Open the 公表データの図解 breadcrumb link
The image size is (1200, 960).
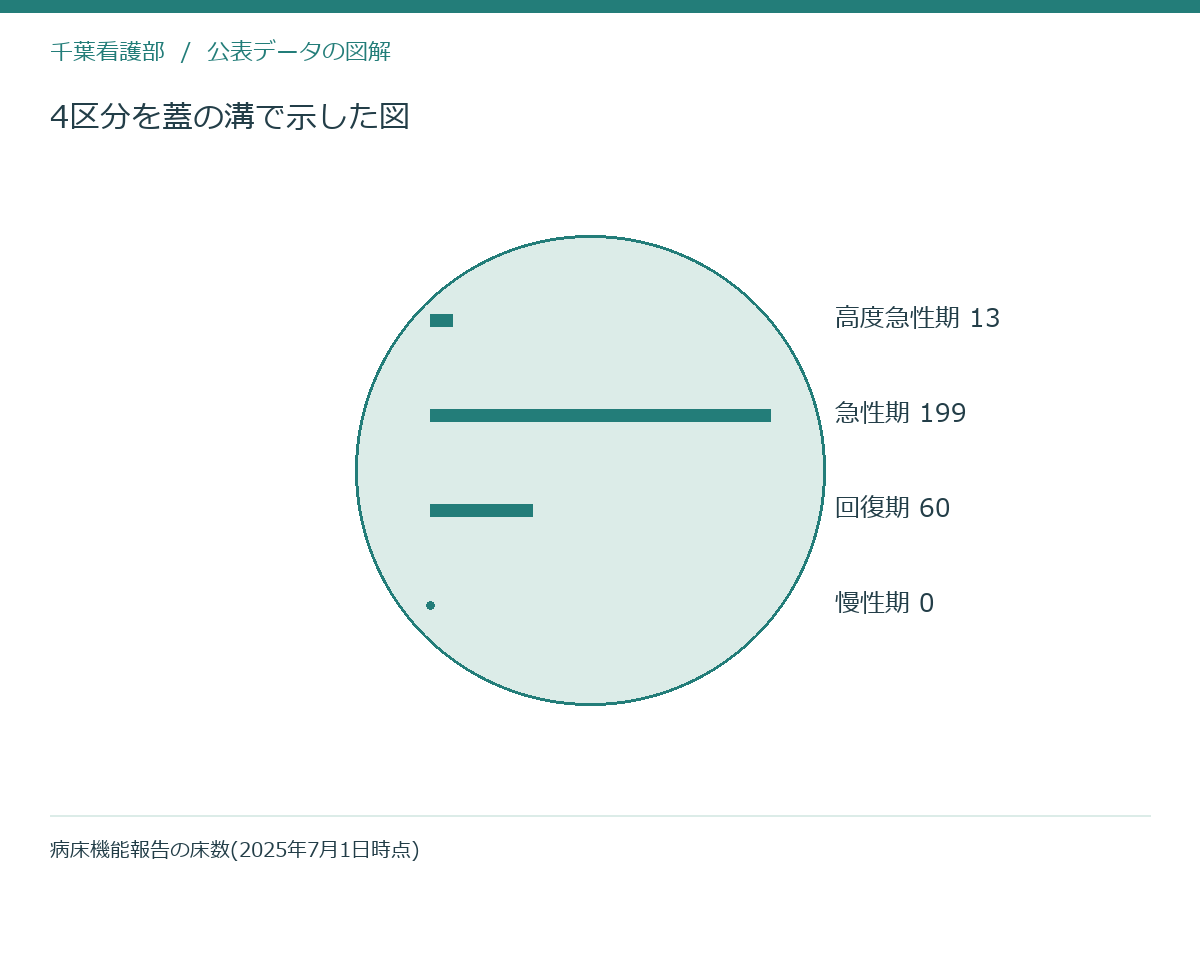[299, 52]
